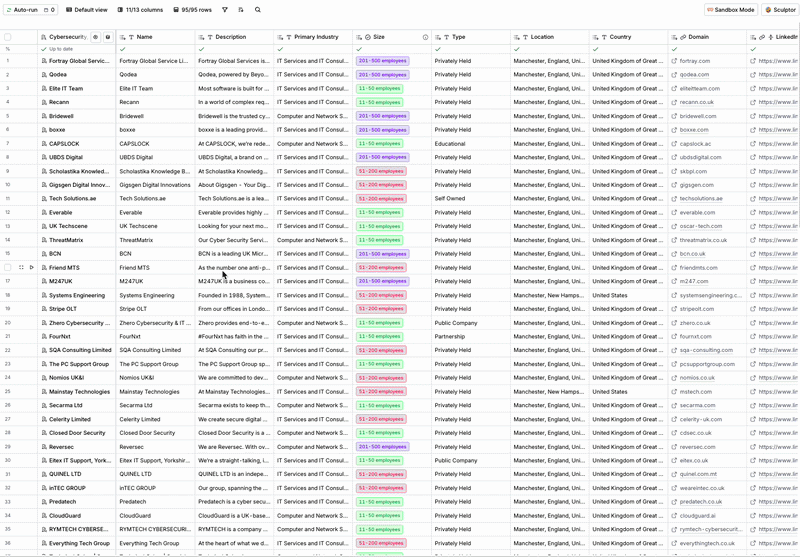Screen dimensions: 800x557
Task: Open the 95/95 rows selector
Action: click(x=192, y=10)
